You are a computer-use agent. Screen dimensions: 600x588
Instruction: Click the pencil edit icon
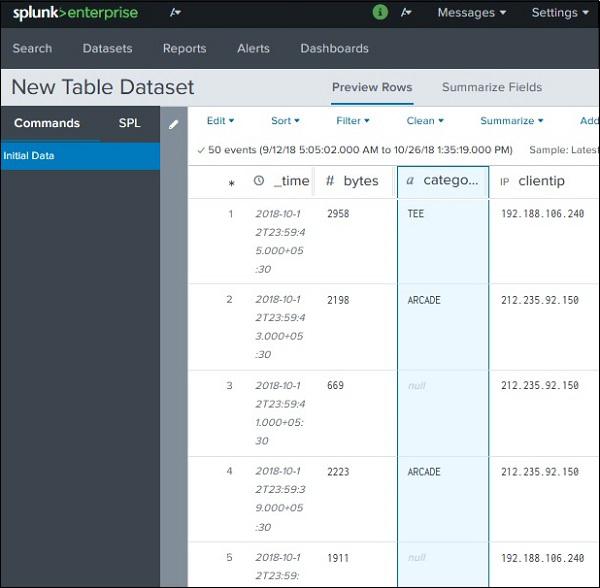point(173,124)
